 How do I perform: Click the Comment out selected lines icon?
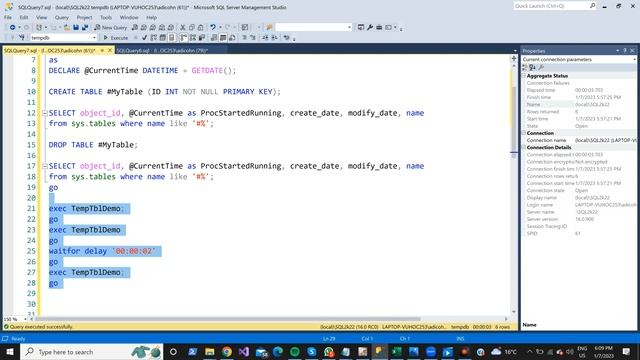244,38
